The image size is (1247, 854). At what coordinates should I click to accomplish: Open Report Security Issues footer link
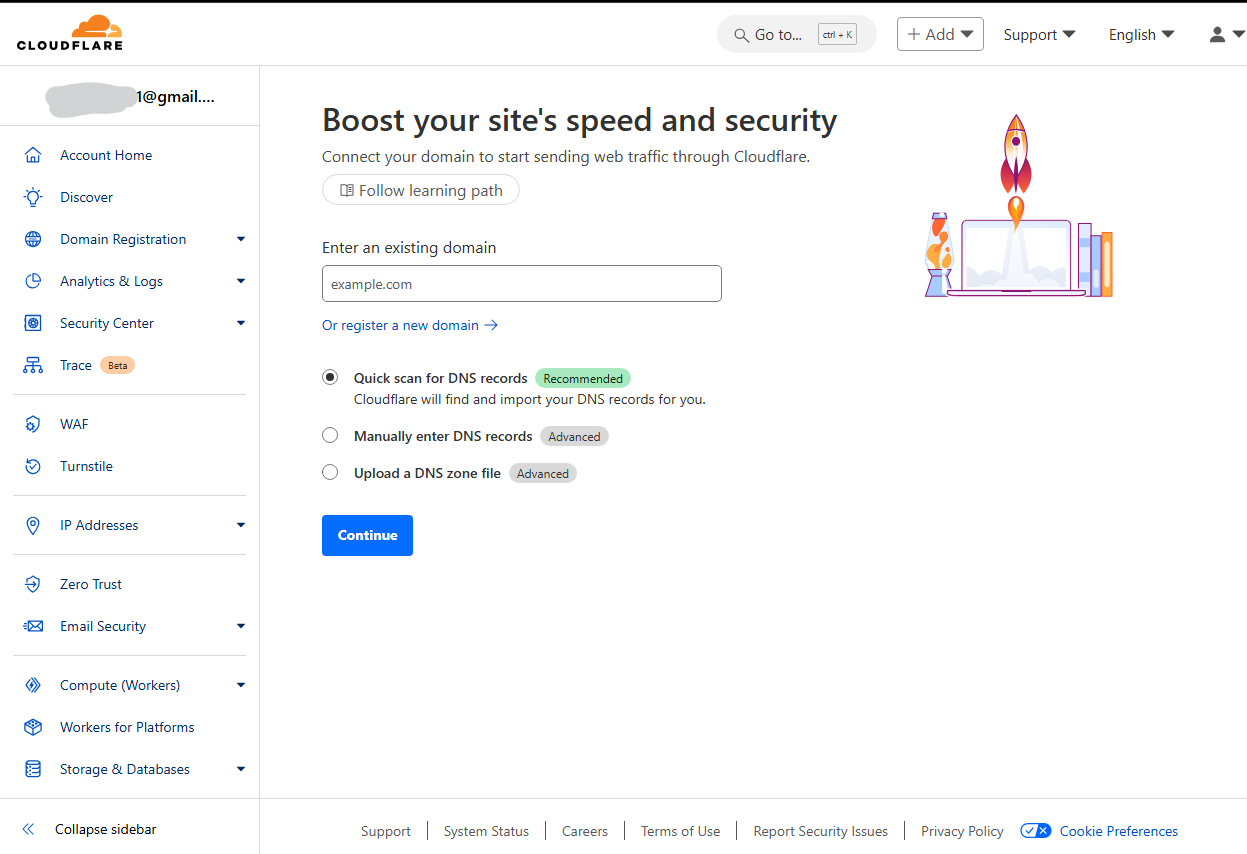pos(821,831)
